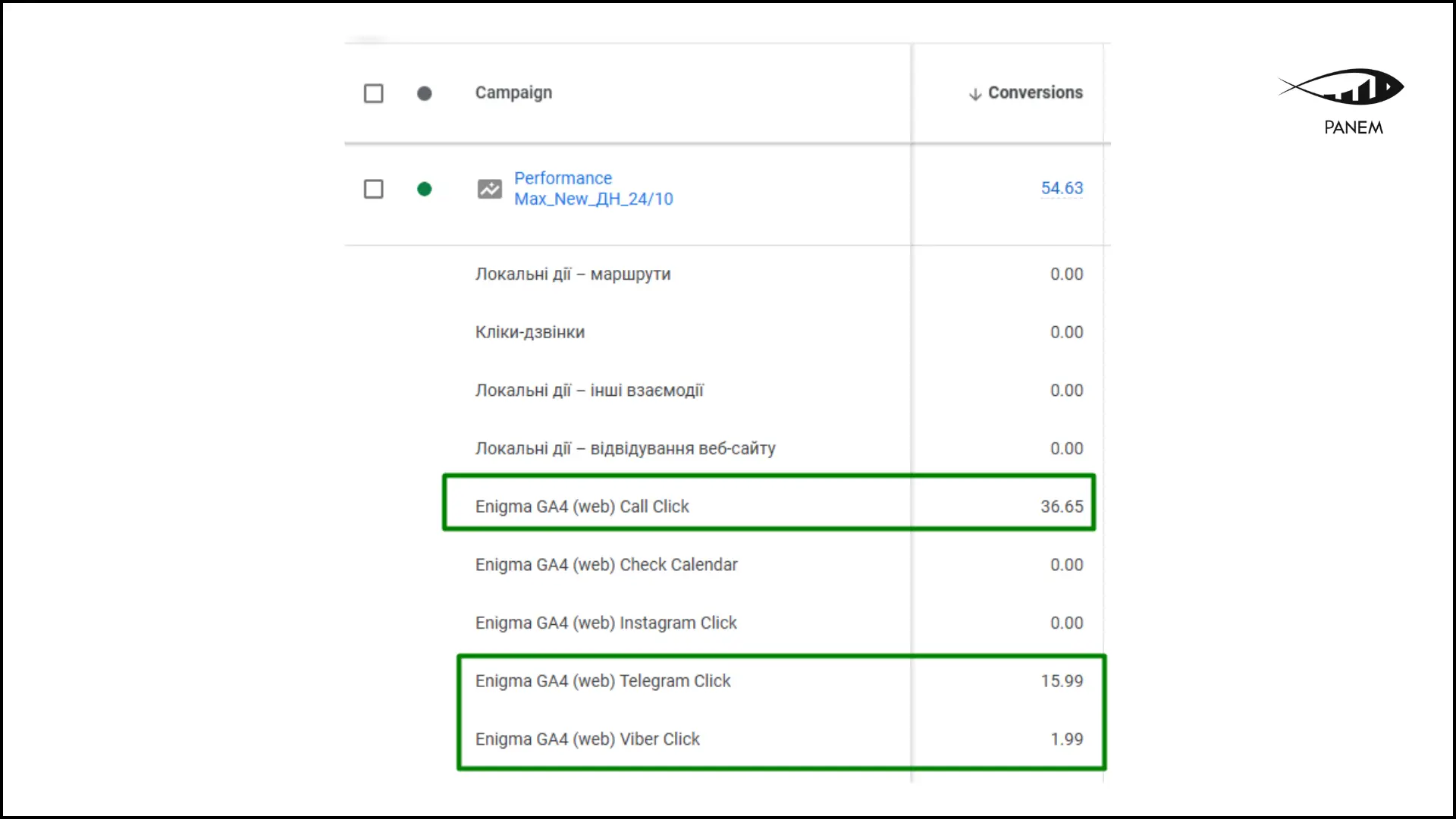Click Локальні дії – маршрути row
Image resolution: width=1456 pixels, height=819 pixels.
[573, 275]
